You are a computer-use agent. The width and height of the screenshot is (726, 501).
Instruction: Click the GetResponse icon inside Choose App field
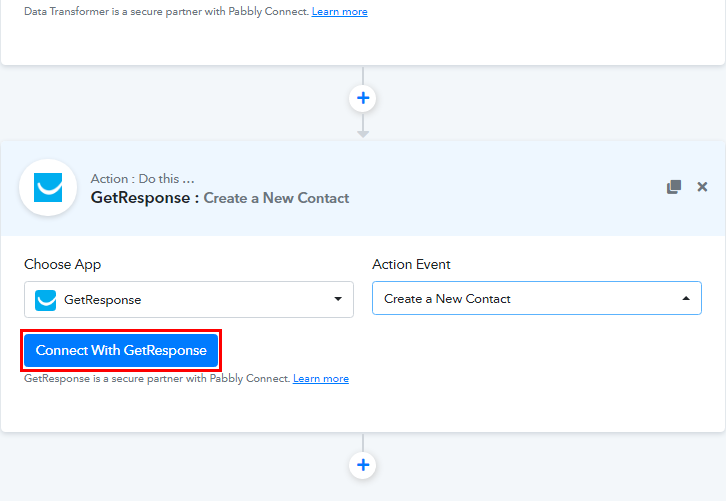(45, 300)
